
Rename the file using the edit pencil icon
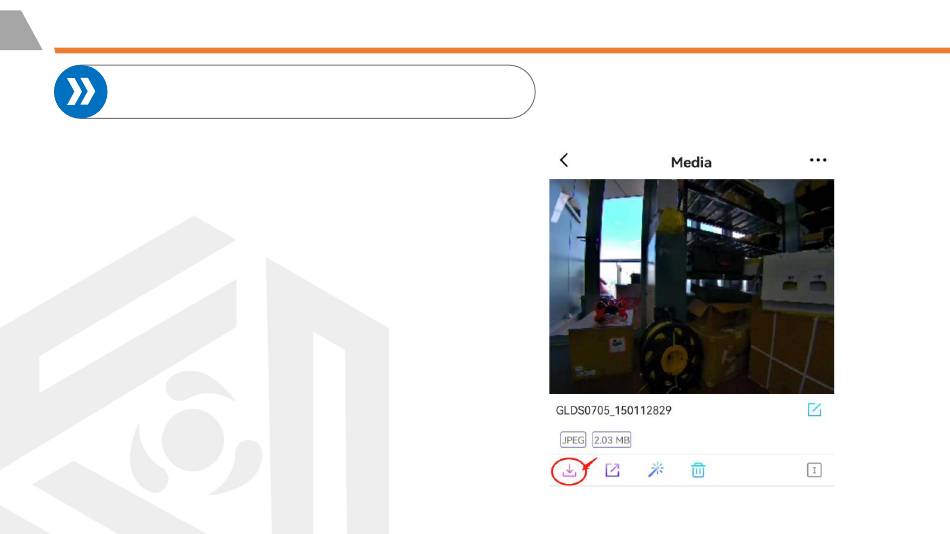[x=814, y=410]
